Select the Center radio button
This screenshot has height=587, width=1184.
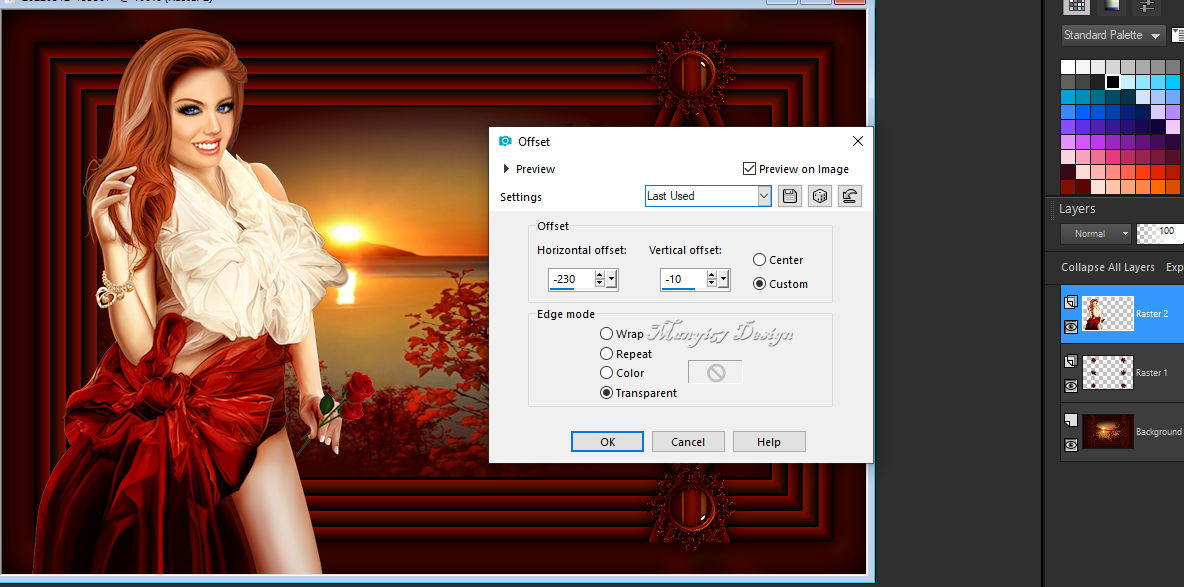tap(760, 260)
